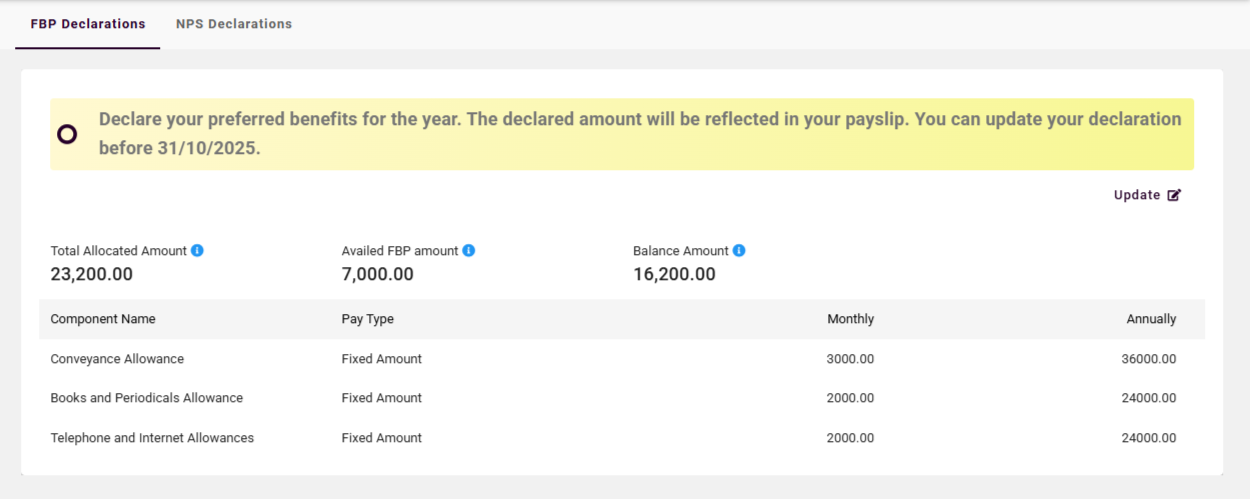Click the pencil edit icon beside Update

coord(1174,195)
